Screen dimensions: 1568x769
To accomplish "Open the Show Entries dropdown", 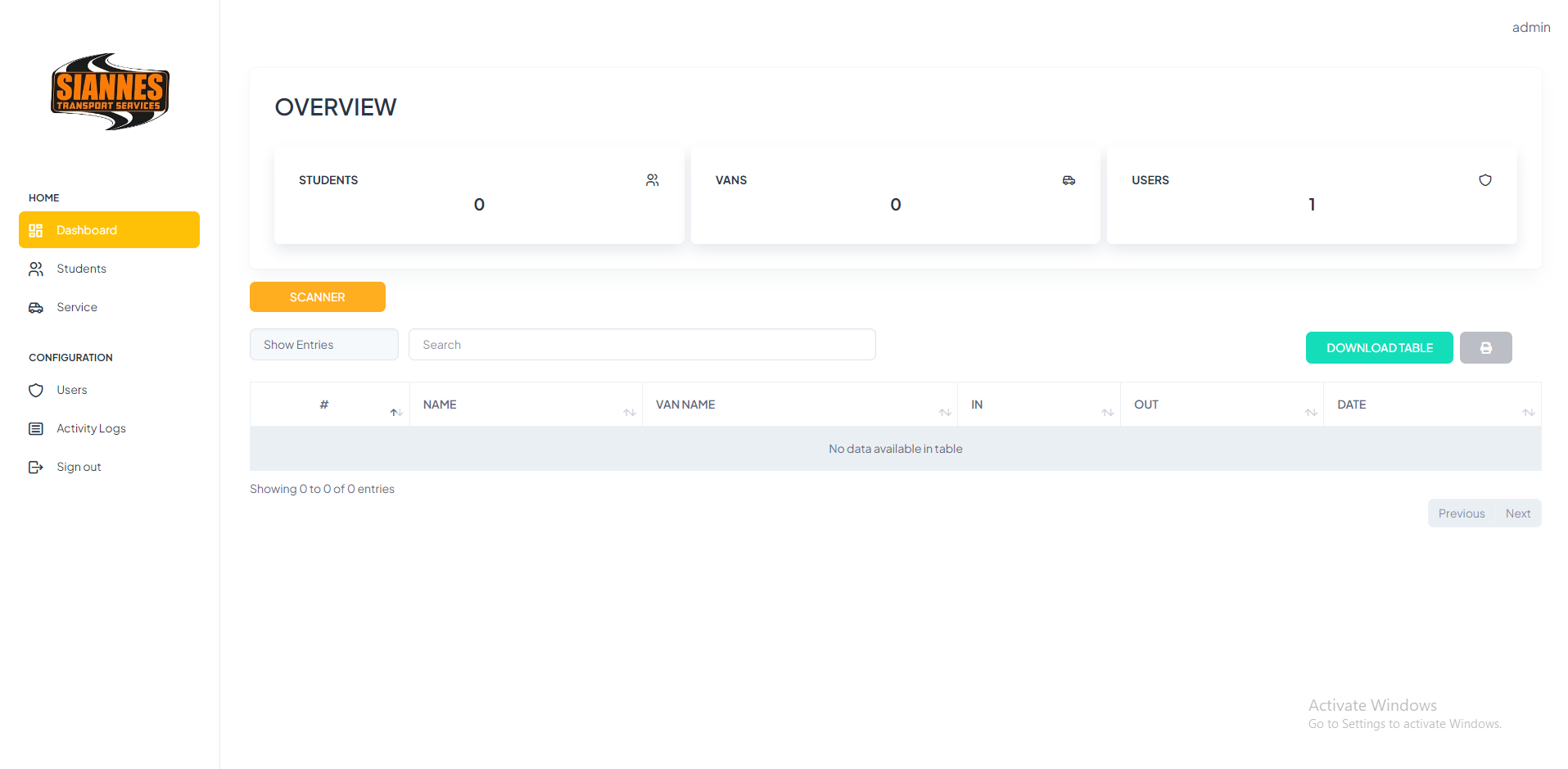I will 323,345.
